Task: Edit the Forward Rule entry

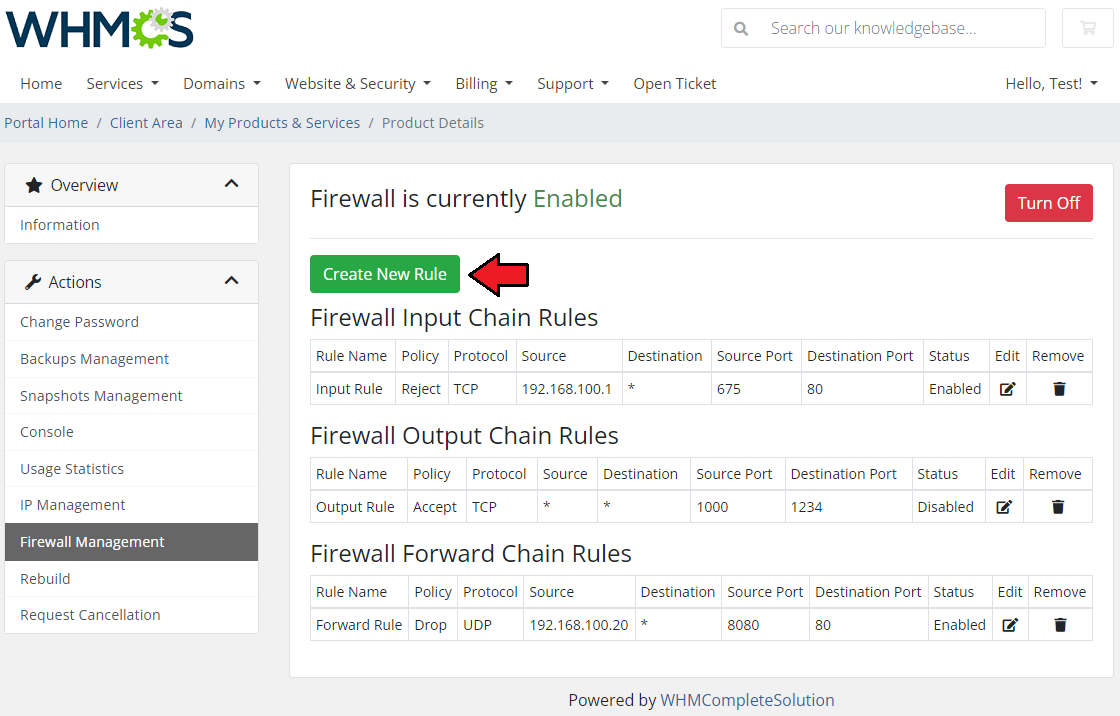Action: coord(1009,625)
